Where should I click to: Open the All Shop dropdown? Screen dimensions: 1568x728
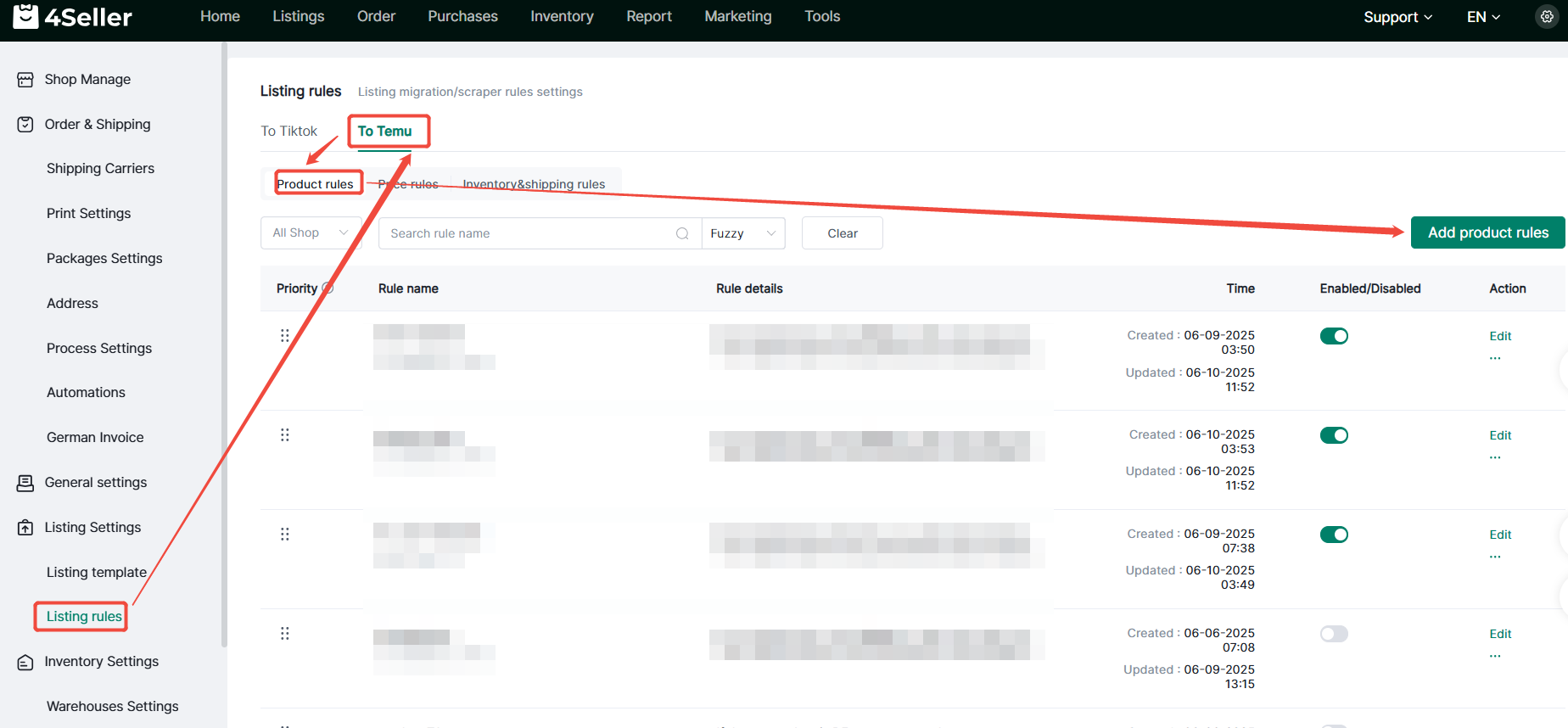(x=311, y=233)
